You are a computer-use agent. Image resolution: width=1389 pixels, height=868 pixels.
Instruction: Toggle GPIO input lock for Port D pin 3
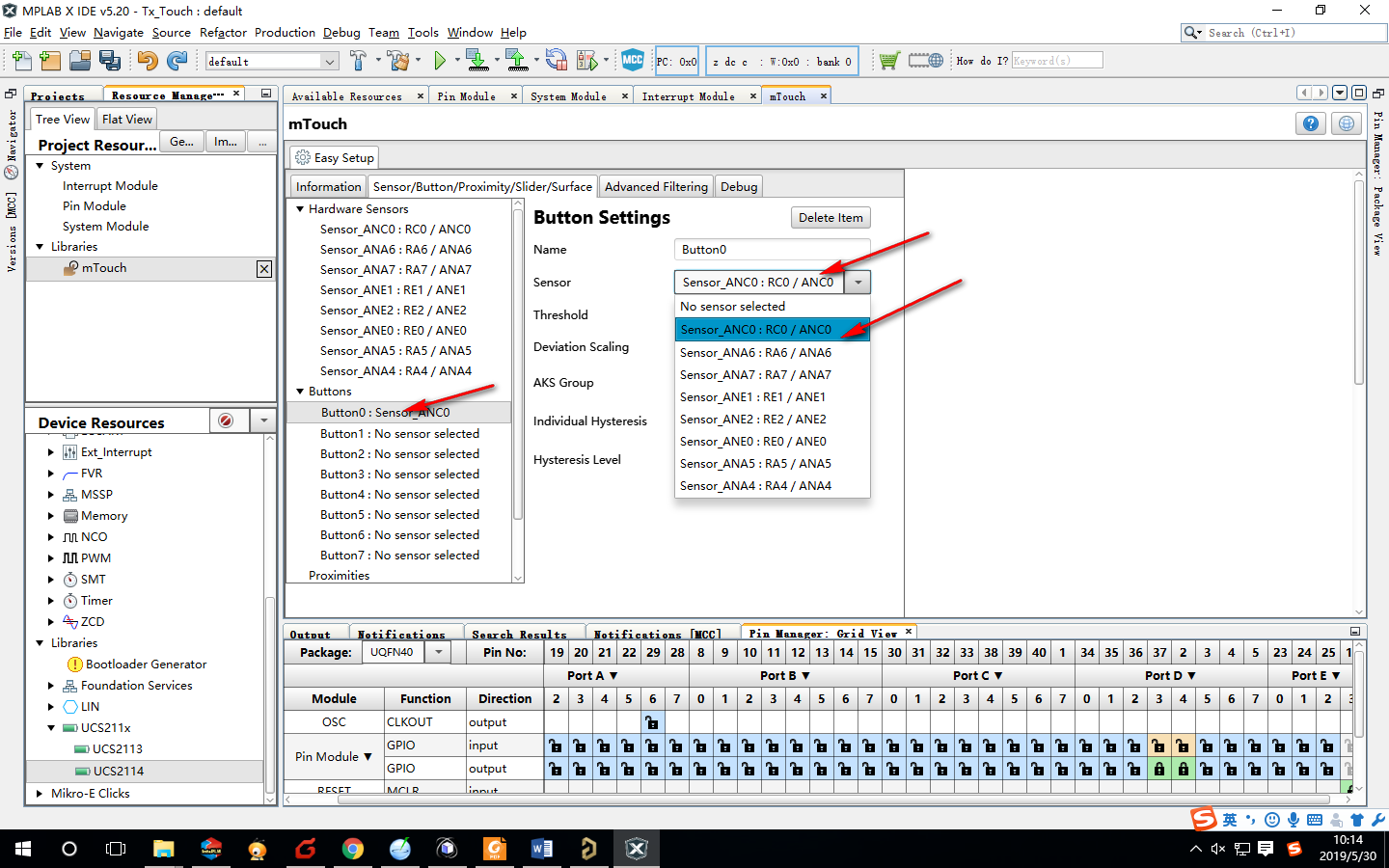pos(1158,746)
